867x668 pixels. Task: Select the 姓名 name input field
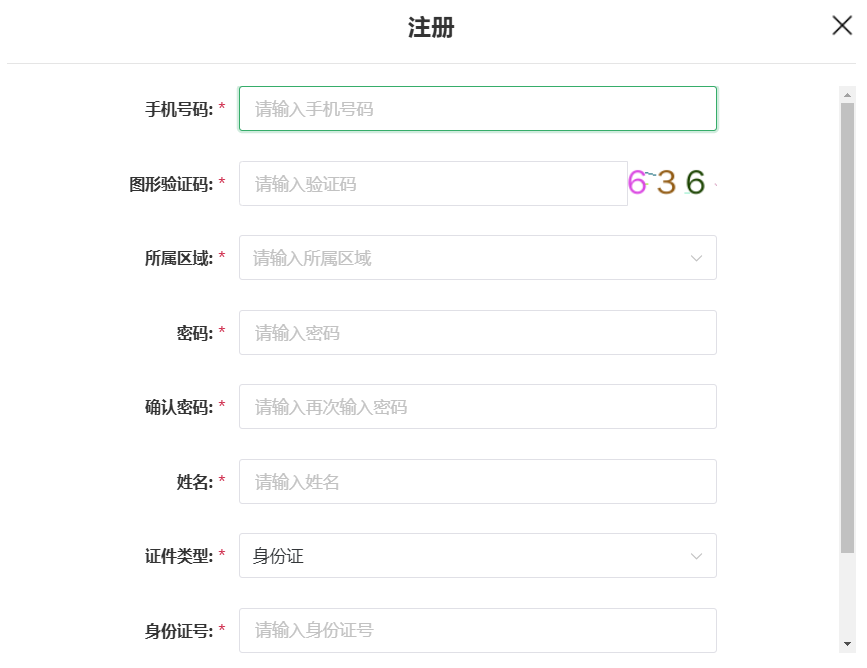pos(478,481)
